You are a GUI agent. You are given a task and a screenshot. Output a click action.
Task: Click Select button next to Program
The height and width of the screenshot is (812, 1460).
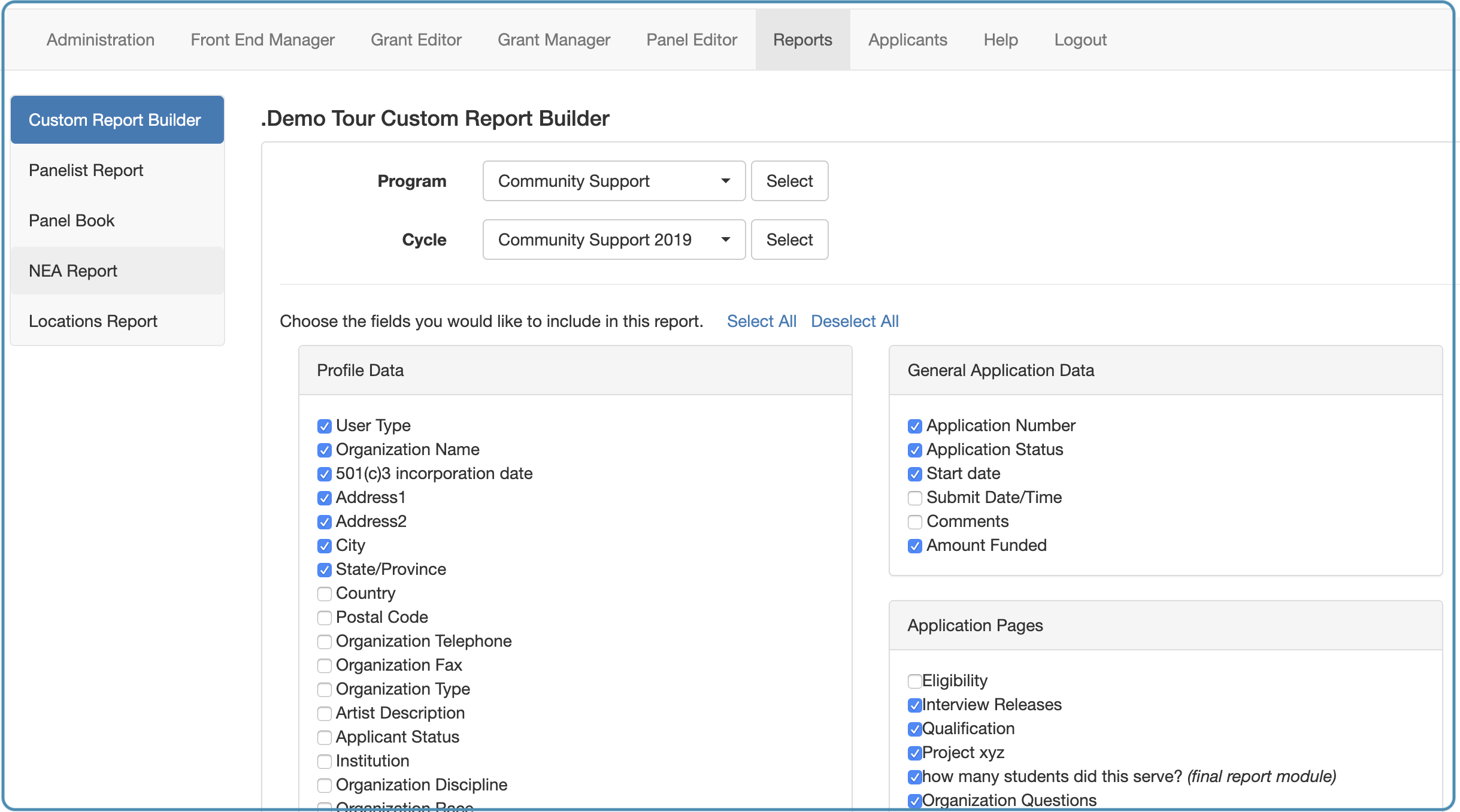(x=789, y=181)
